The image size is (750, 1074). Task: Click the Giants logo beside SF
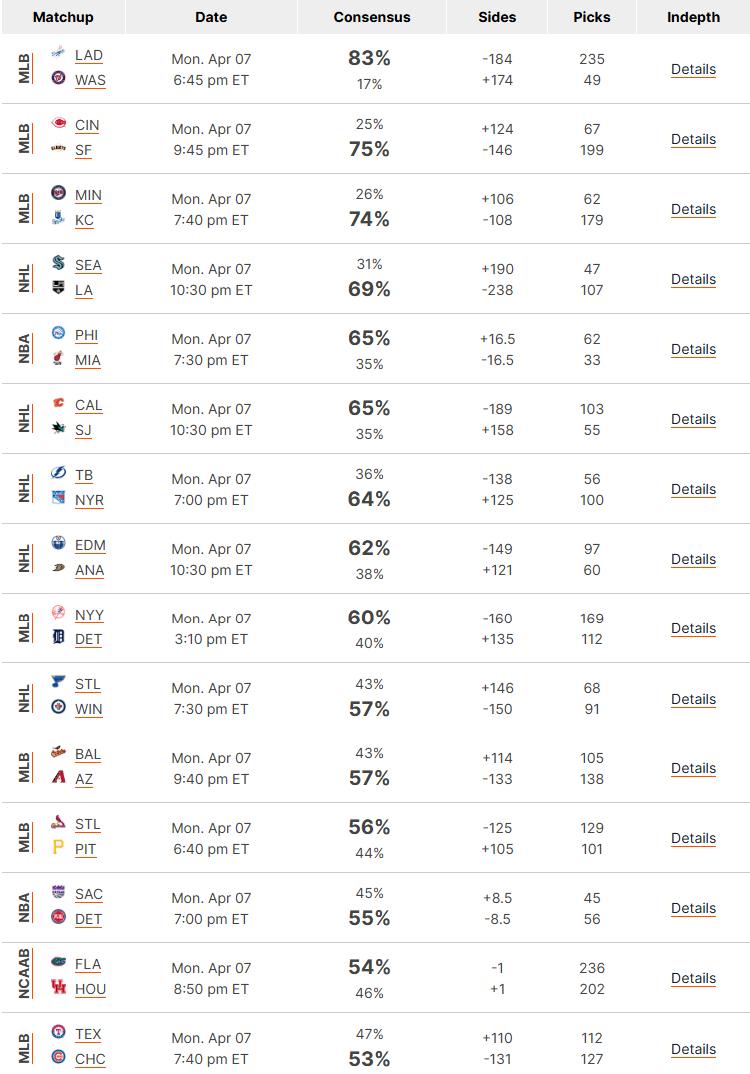coord(59,148)
